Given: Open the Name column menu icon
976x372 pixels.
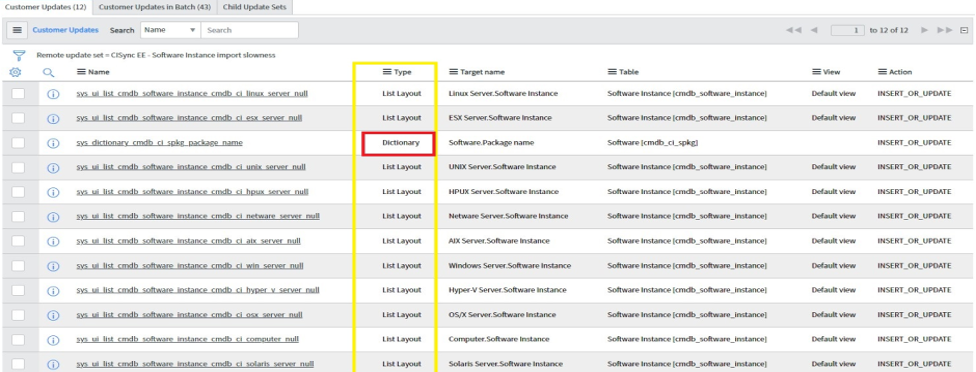Looking at the screenshot, I should tap(81, 72).
